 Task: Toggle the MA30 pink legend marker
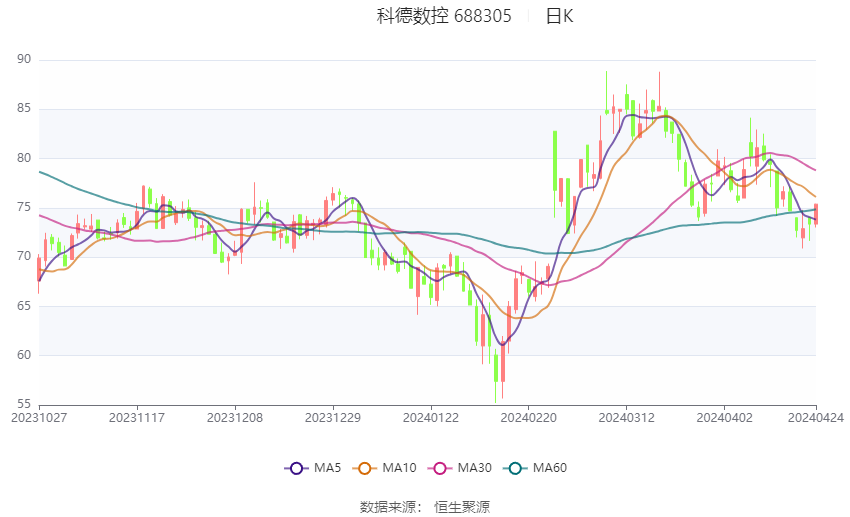pos(439,467)
